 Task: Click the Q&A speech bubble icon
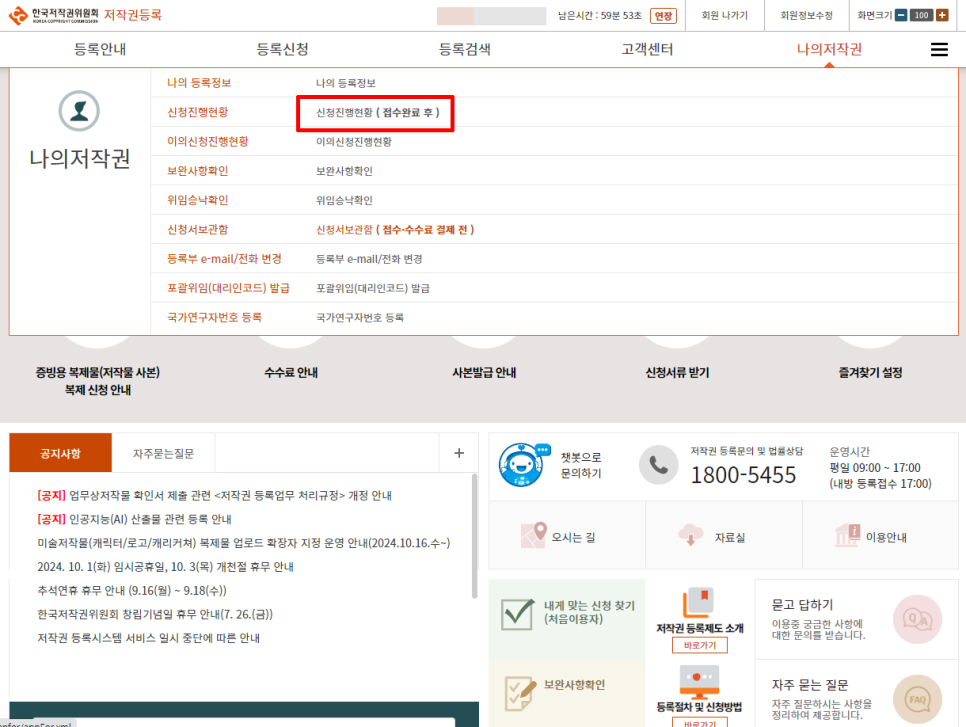coord(917,619)
